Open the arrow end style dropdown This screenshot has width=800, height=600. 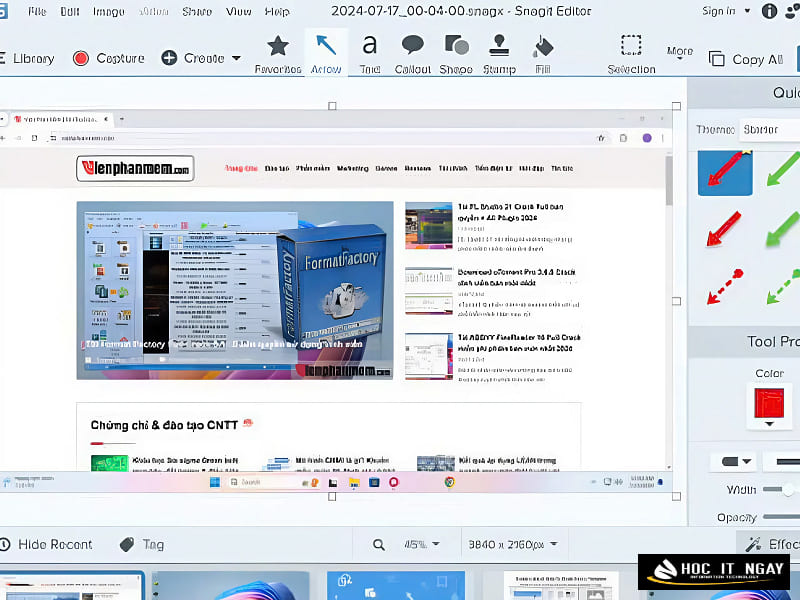pos(736,462)
